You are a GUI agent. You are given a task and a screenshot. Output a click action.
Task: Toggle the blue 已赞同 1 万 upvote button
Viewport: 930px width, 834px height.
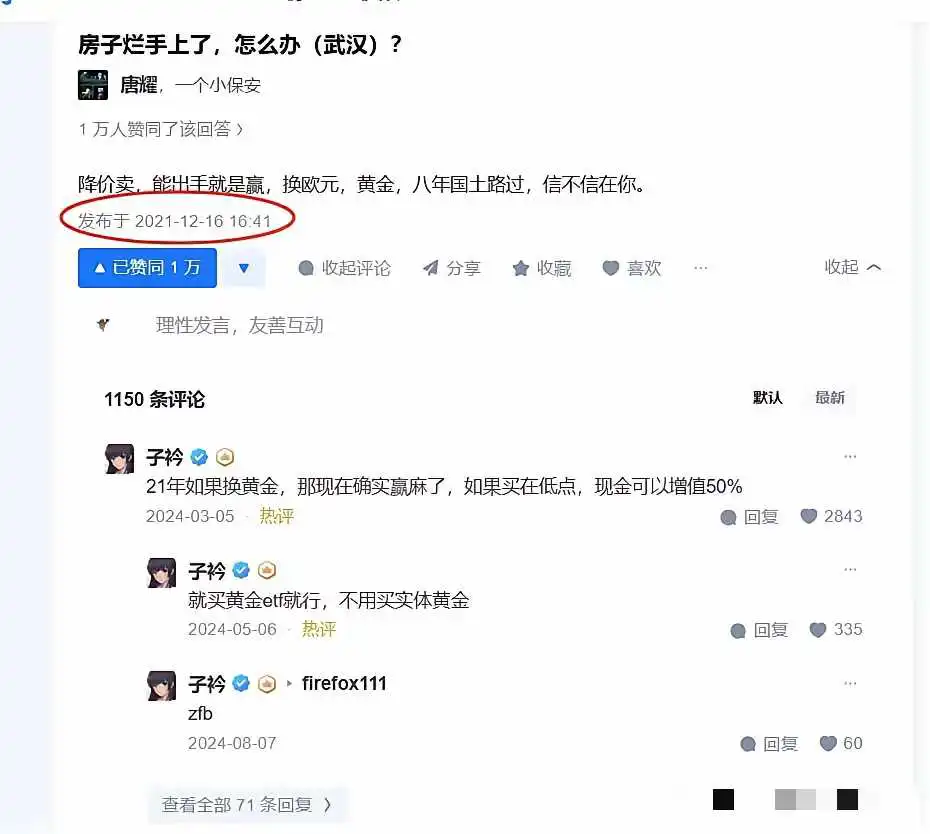(147, 268)
